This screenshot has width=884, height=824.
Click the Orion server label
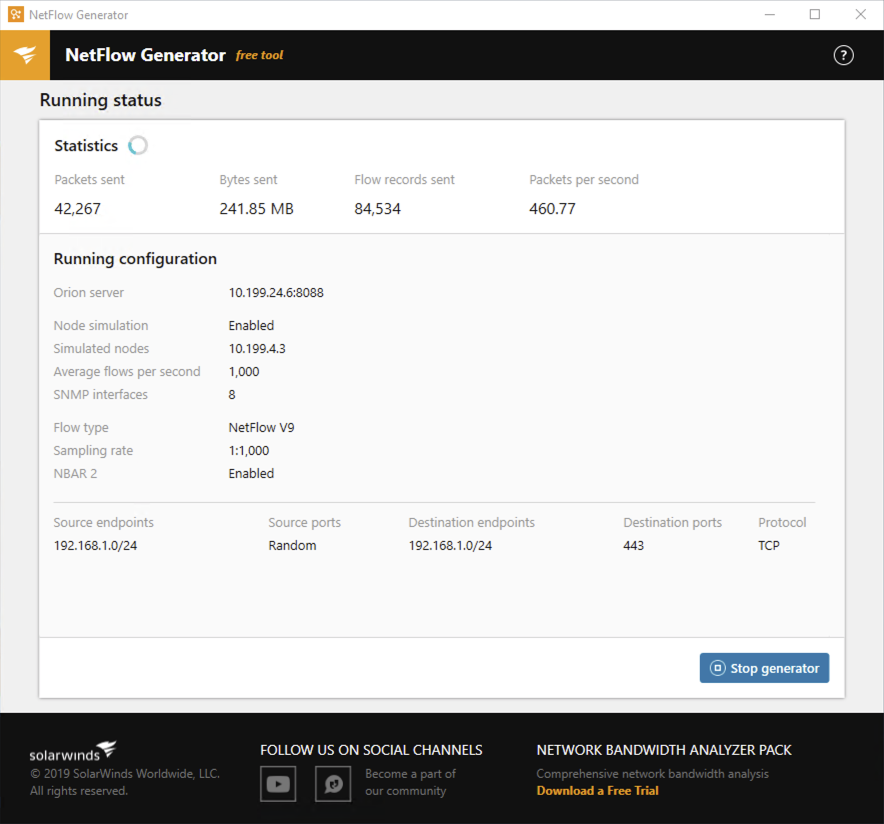tap(89, 293)
